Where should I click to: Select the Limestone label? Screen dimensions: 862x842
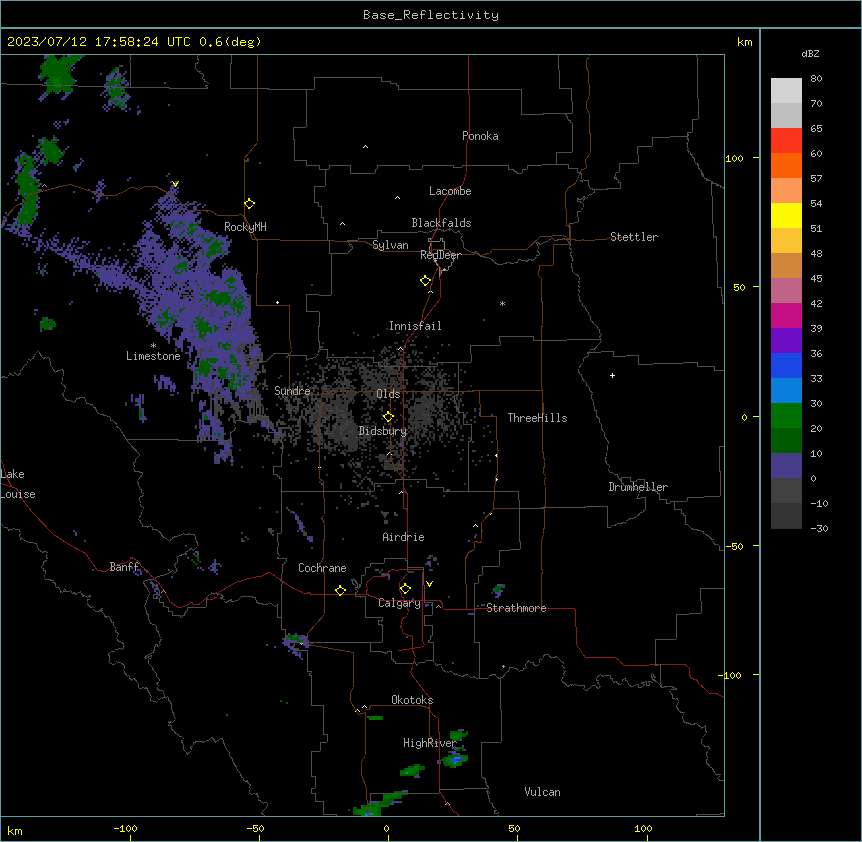pos(153,356)
